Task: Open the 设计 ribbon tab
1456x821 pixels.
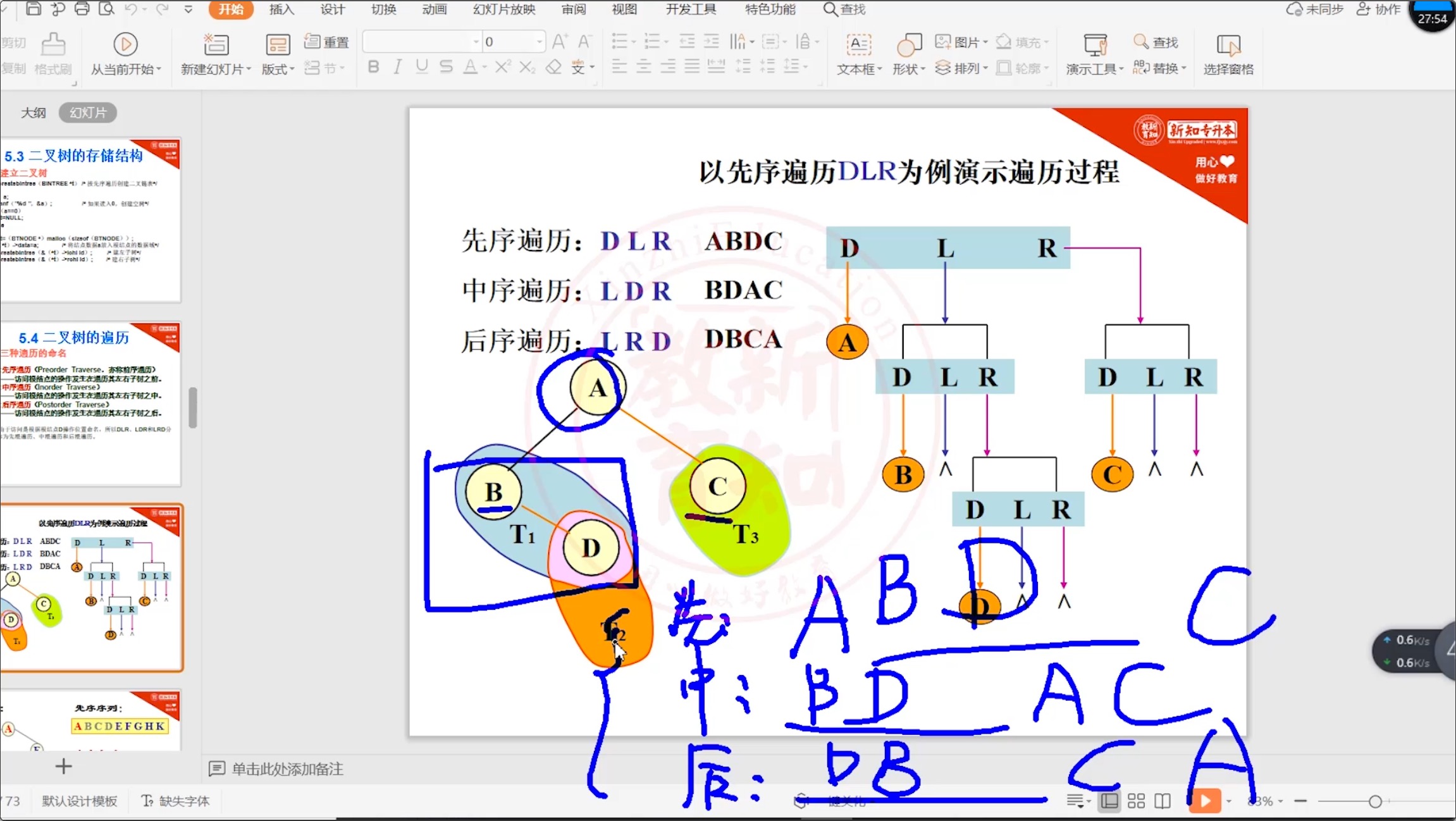Action: click(332, 9)
